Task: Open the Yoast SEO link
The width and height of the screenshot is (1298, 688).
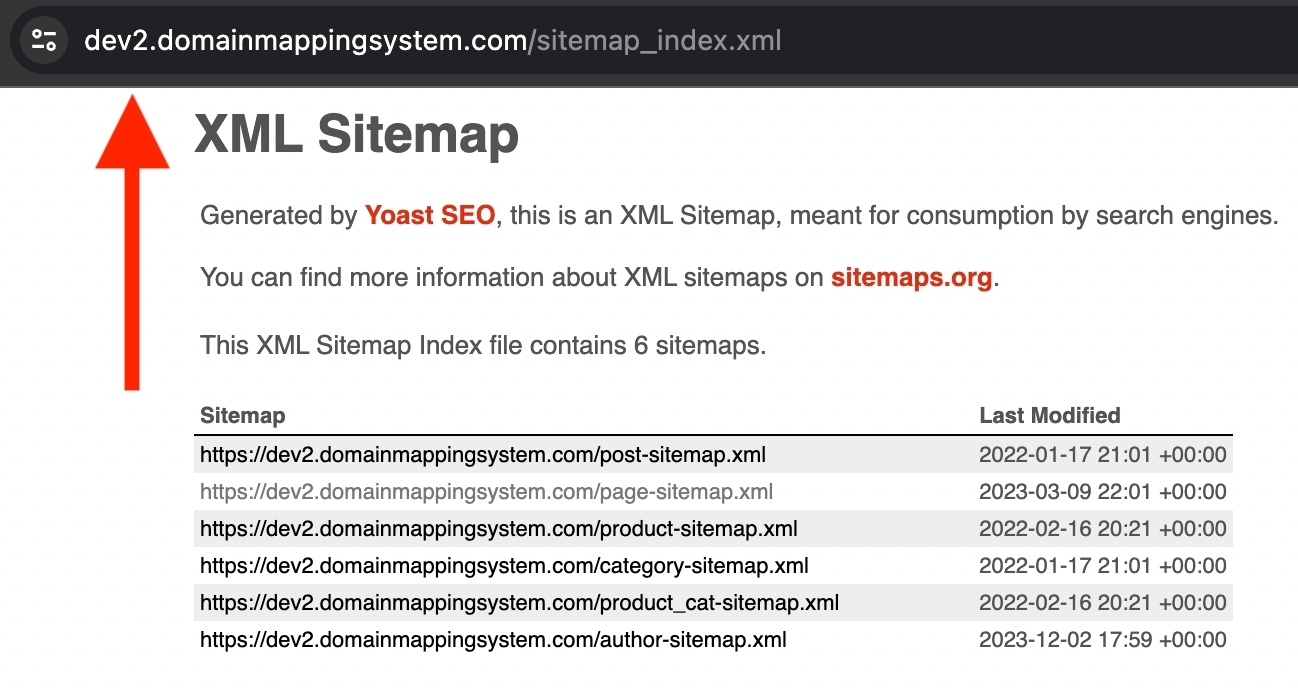Action: point(430,215)
